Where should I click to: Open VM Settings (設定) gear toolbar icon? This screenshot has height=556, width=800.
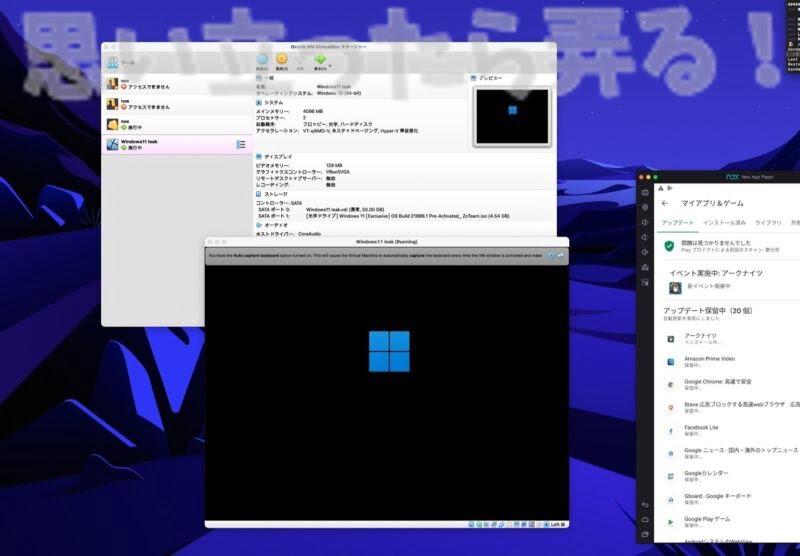click(282, 60)
